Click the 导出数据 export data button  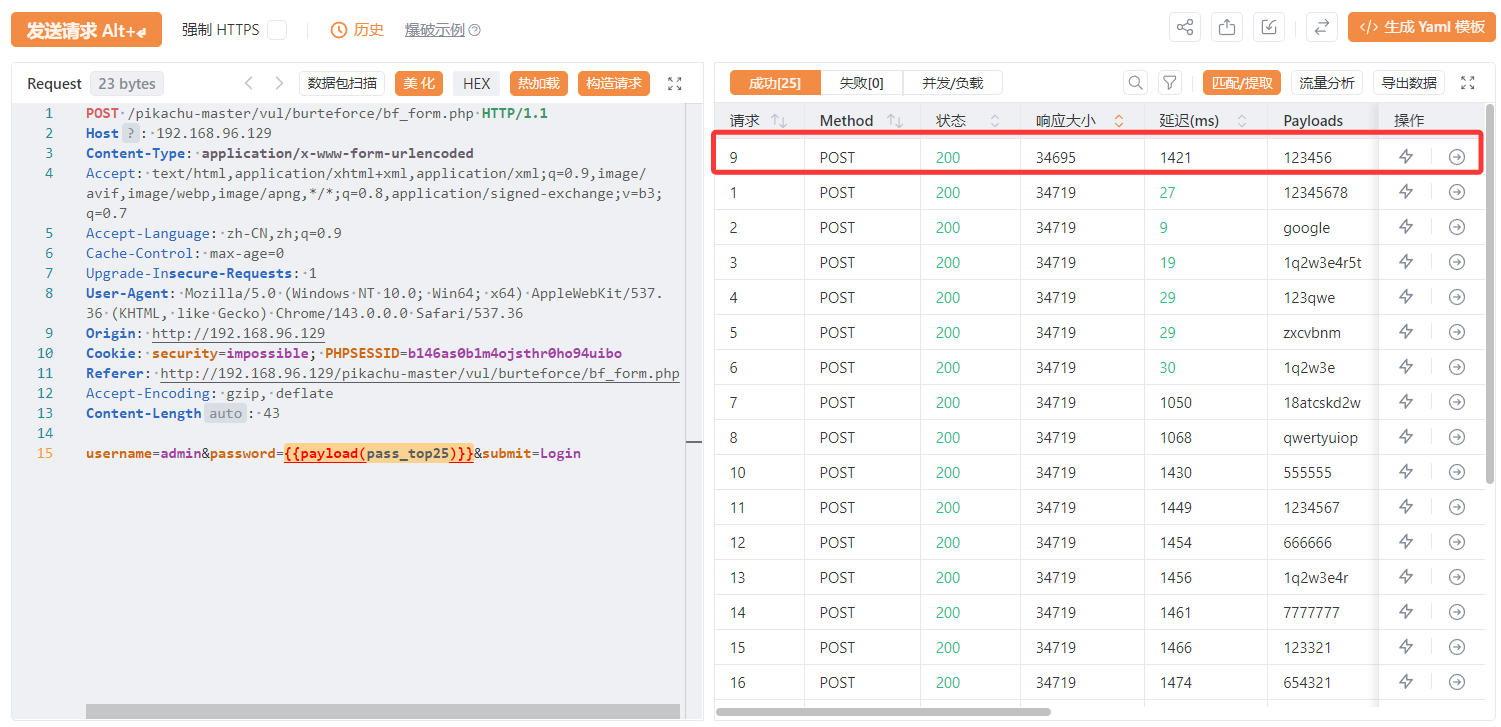1409,83
